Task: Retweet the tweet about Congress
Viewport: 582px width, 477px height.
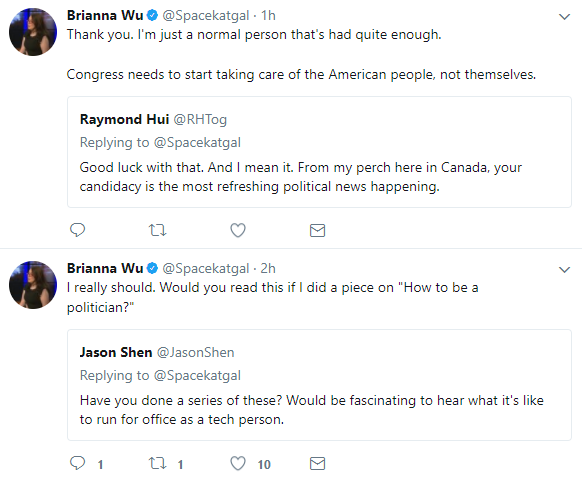Action: [x=158, y=231]
